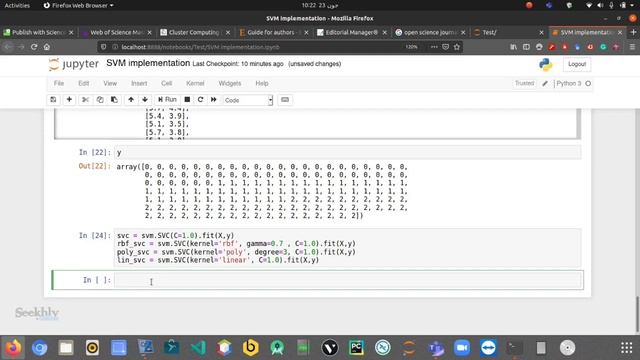Image resolution: width=640 pixels, height=360 pixels.
Task: Interrupt the kernel with the stop icon
Action: pyautogui.click(x=187, y=100)
